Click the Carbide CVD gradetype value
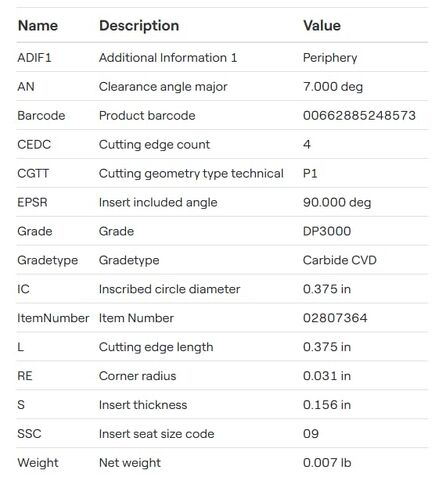This screenshot has width=439, height=488. click(x=339, y=260)
